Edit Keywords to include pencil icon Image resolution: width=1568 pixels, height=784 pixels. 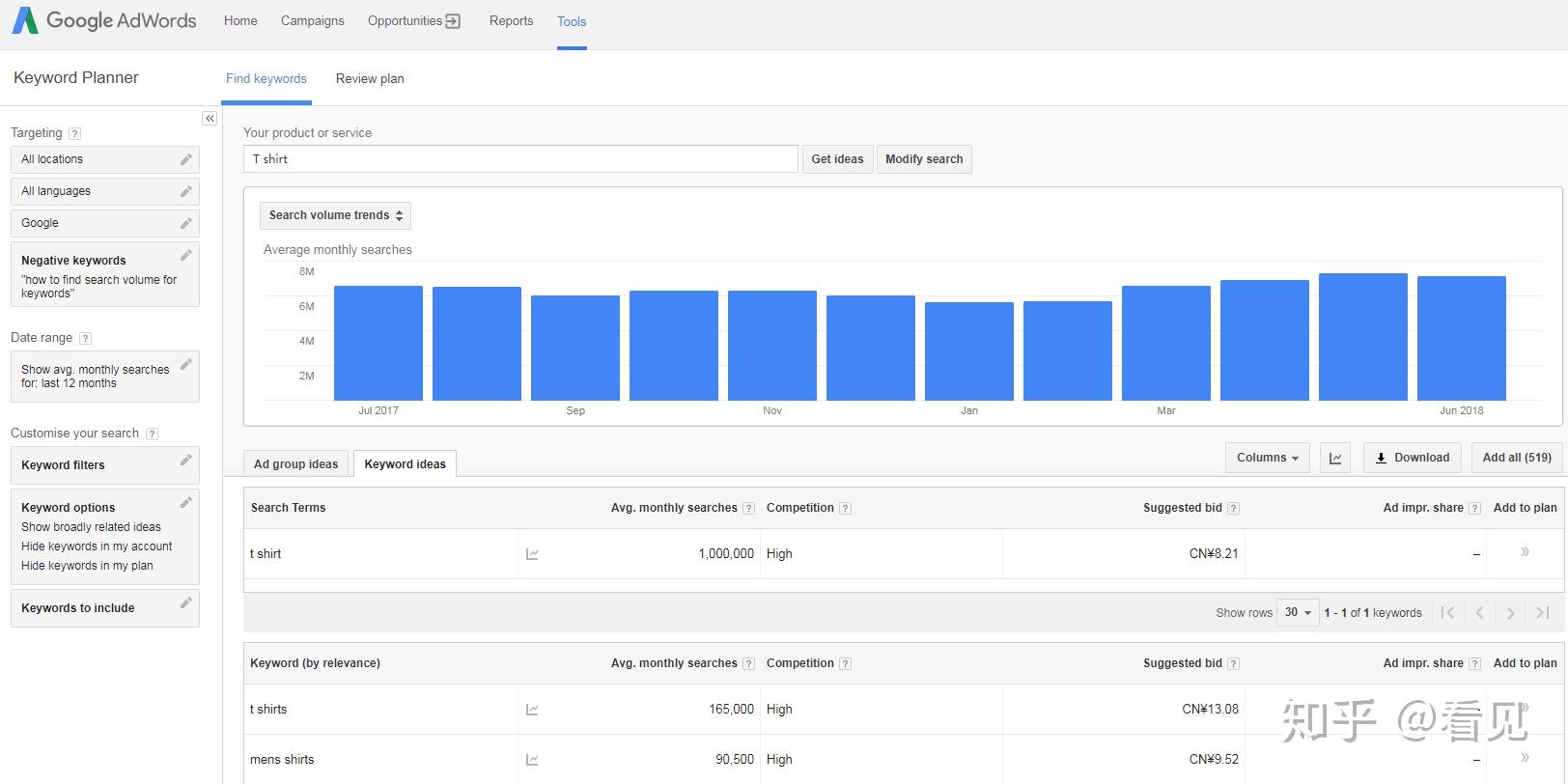pyautogui.click(x=186, y=602)
